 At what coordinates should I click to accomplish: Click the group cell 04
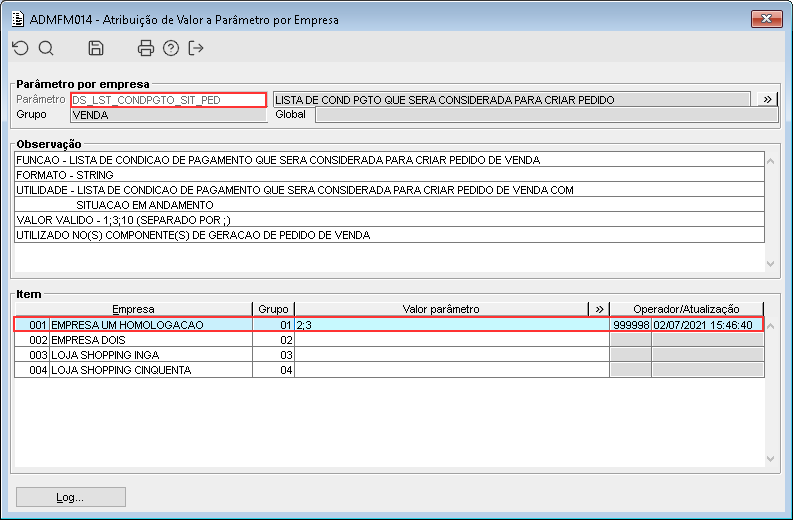click(x=274, y=370)
